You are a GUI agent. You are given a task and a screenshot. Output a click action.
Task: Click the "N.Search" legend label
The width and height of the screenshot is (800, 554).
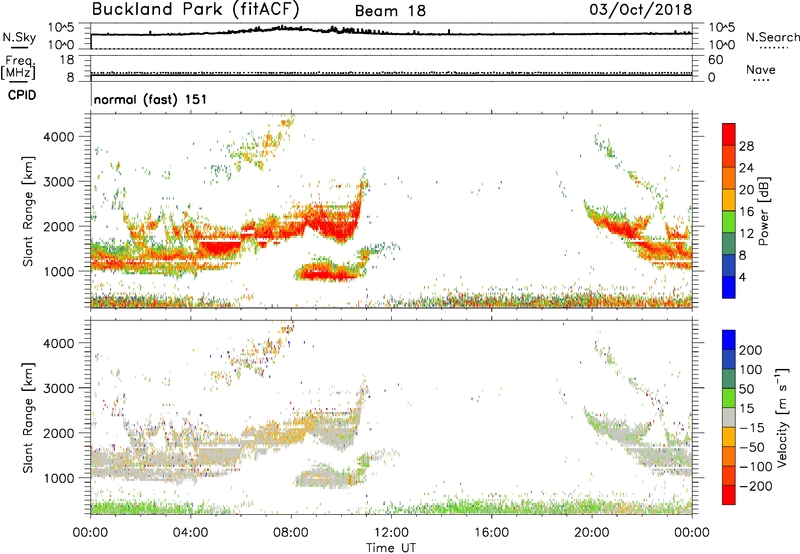773,37
